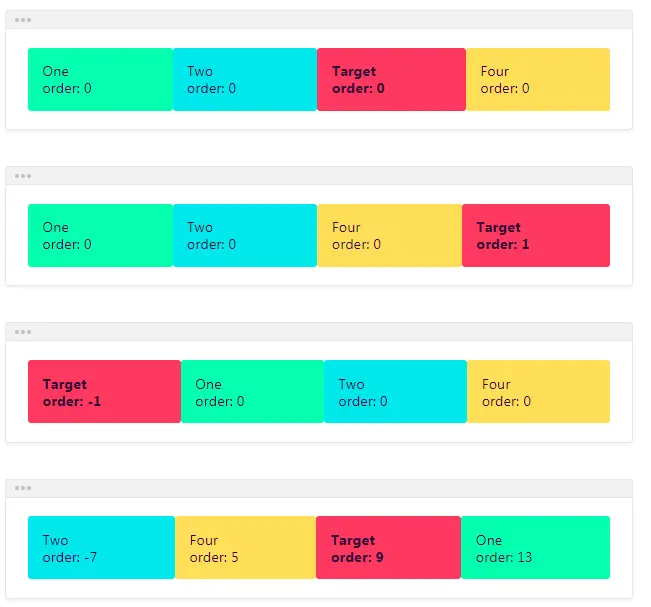Click the yellow Four box in the first row
The height and width of the screenshot is (607, 651).
[x=538, y=79]
